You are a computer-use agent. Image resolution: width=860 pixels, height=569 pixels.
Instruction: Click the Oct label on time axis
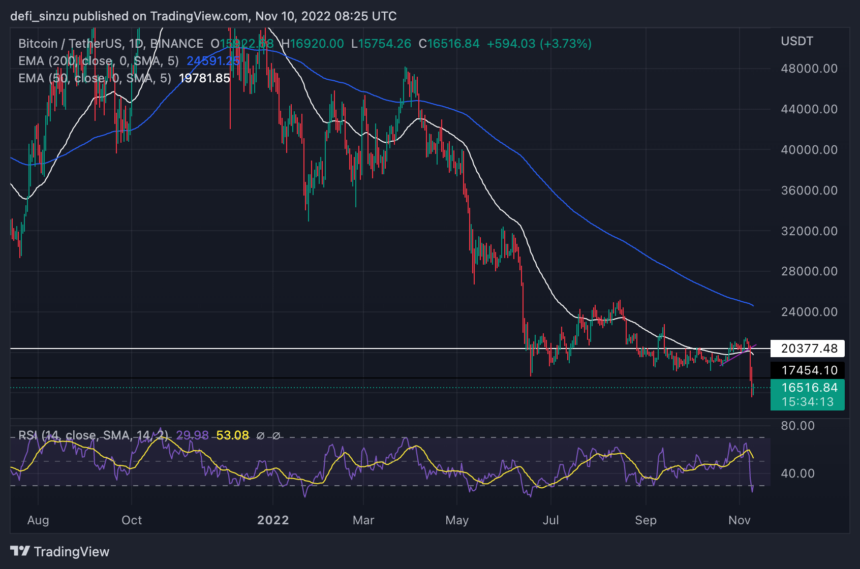click(131, 520)
